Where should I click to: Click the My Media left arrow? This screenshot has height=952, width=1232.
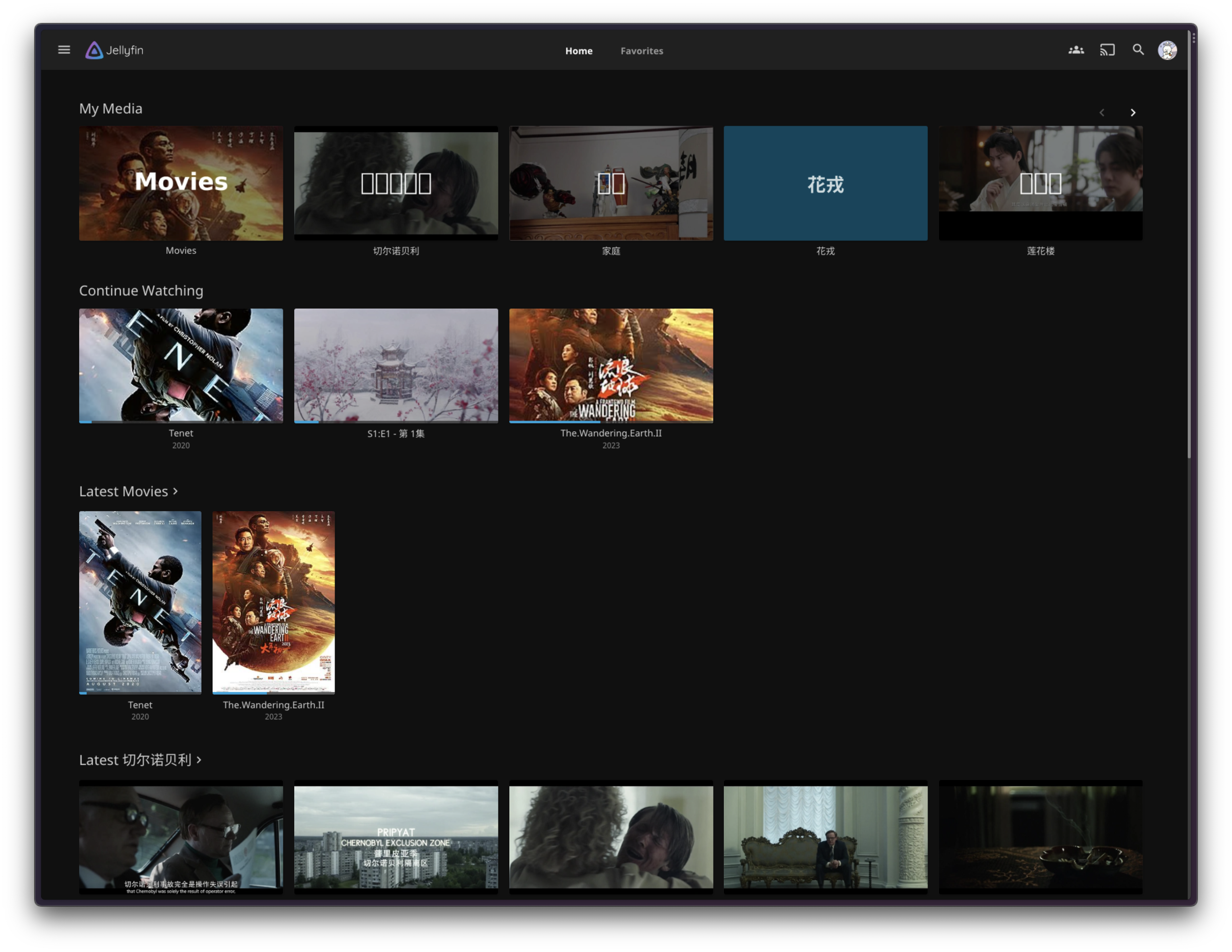[x=1101, y=113]
